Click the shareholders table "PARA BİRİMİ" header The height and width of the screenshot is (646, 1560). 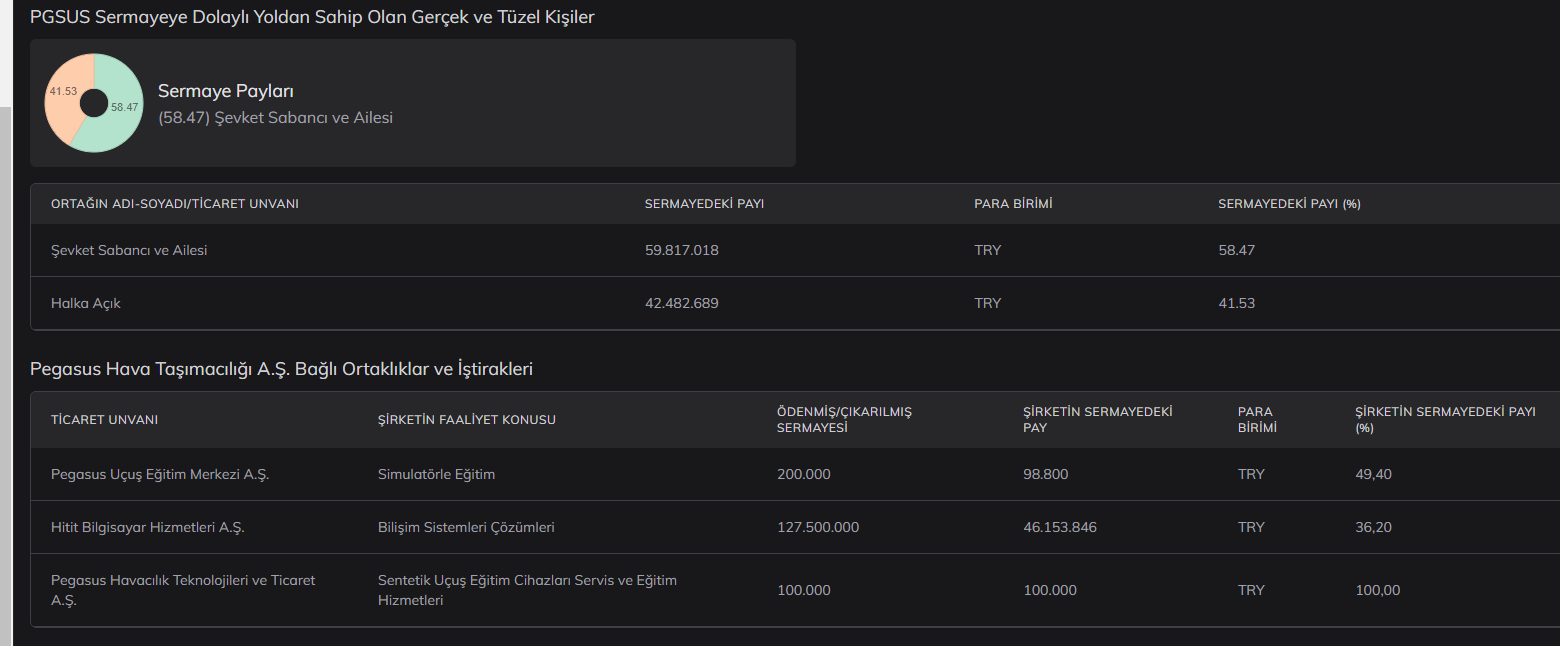(1014, 204)
